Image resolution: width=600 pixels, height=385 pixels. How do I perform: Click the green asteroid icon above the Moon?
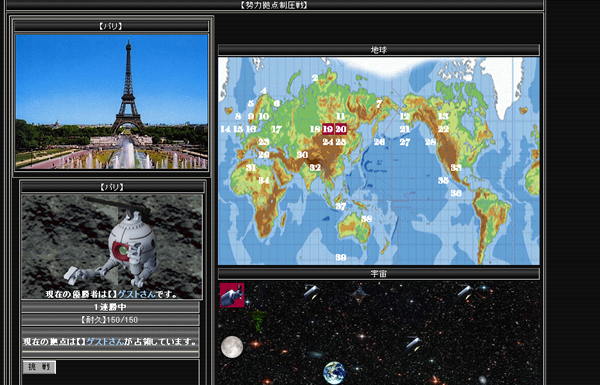259,320
